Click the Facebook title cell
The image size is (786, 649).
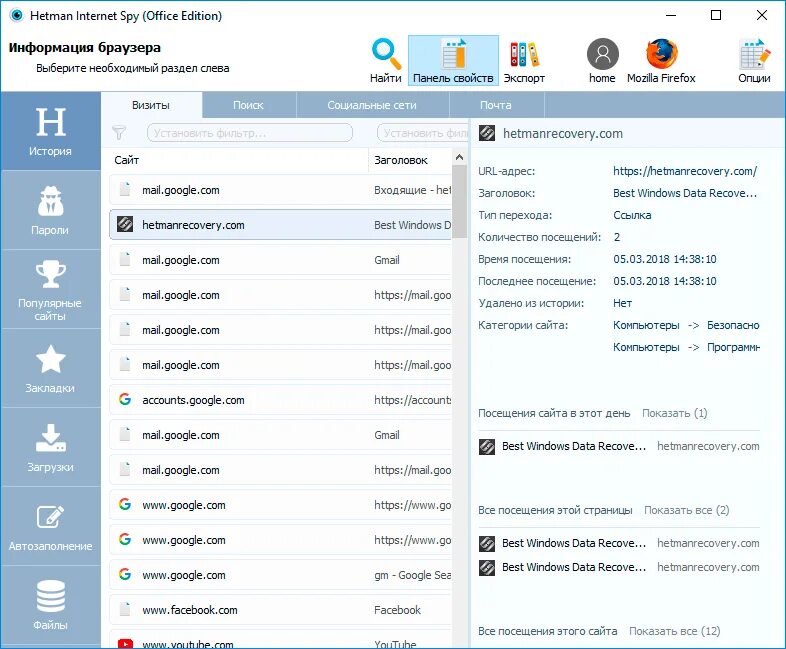397,610
